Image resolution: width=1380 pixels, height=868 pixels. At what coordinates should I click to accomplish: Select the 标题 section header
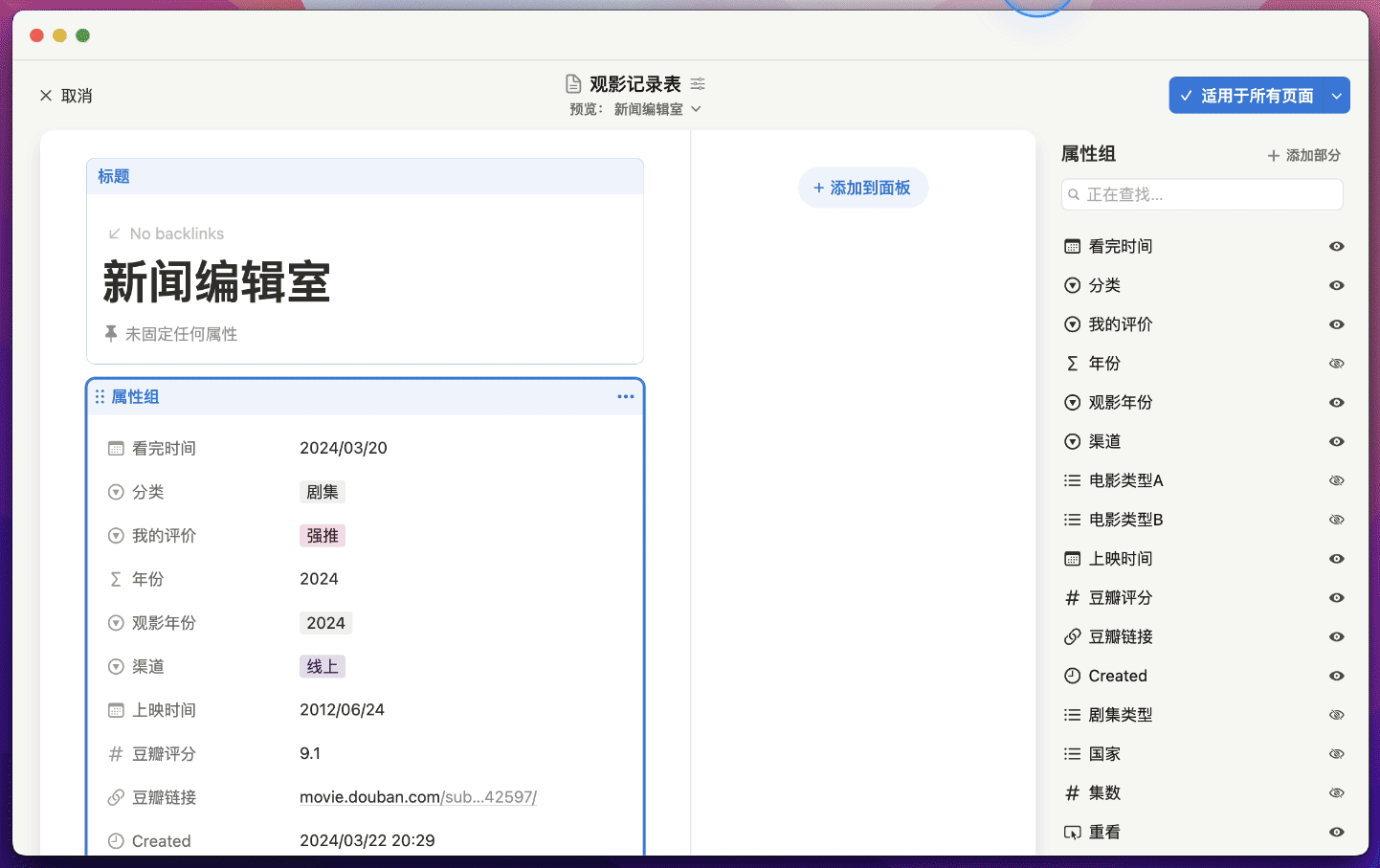pos(114,176)
